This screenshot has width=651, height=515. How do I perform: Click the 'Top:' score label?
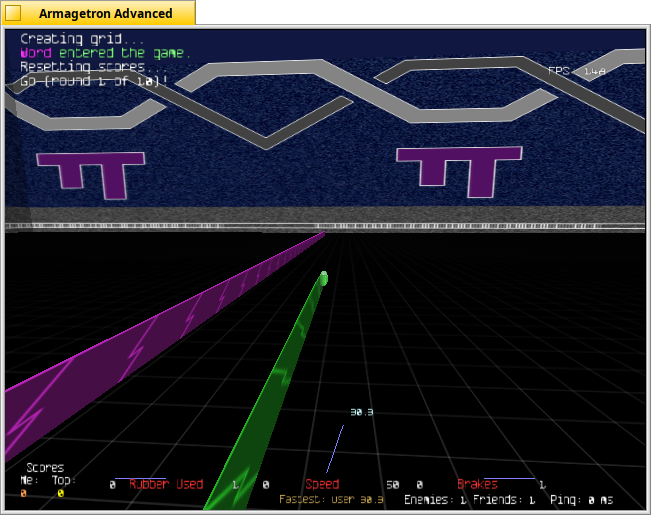click(x=64, y=481)
